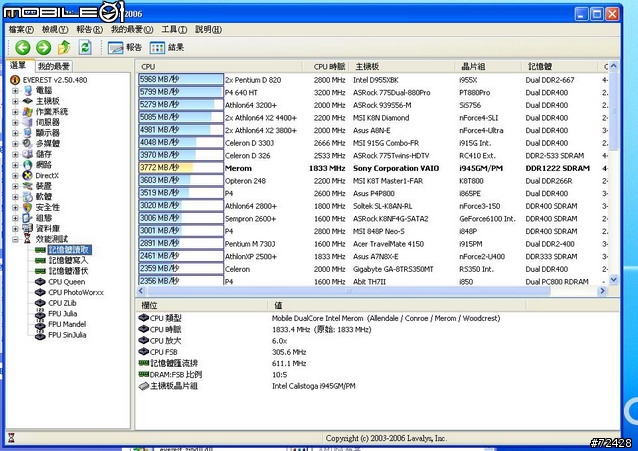
Task: Sort by the 晶片組 column header
Action: [x=488, y=66]
